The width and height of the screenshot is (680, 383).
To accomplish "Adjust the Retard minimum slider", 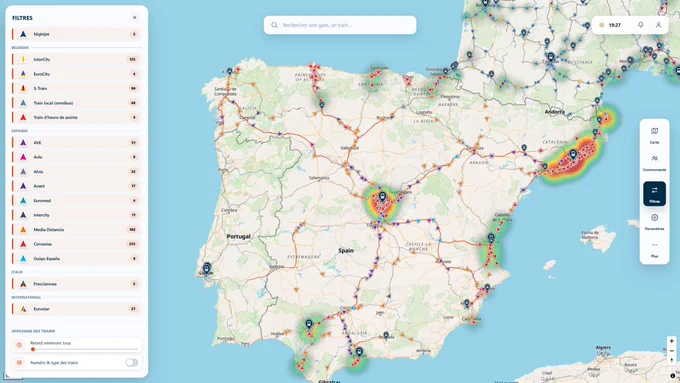I will tap(85, 349).
